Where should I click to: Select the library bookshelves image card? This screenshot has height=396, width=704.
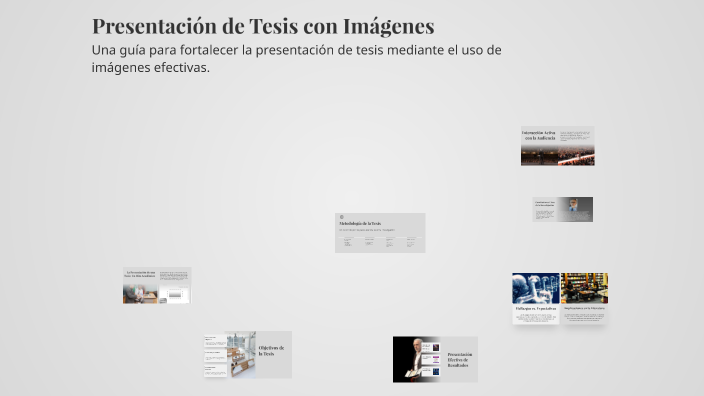[584, 298]
